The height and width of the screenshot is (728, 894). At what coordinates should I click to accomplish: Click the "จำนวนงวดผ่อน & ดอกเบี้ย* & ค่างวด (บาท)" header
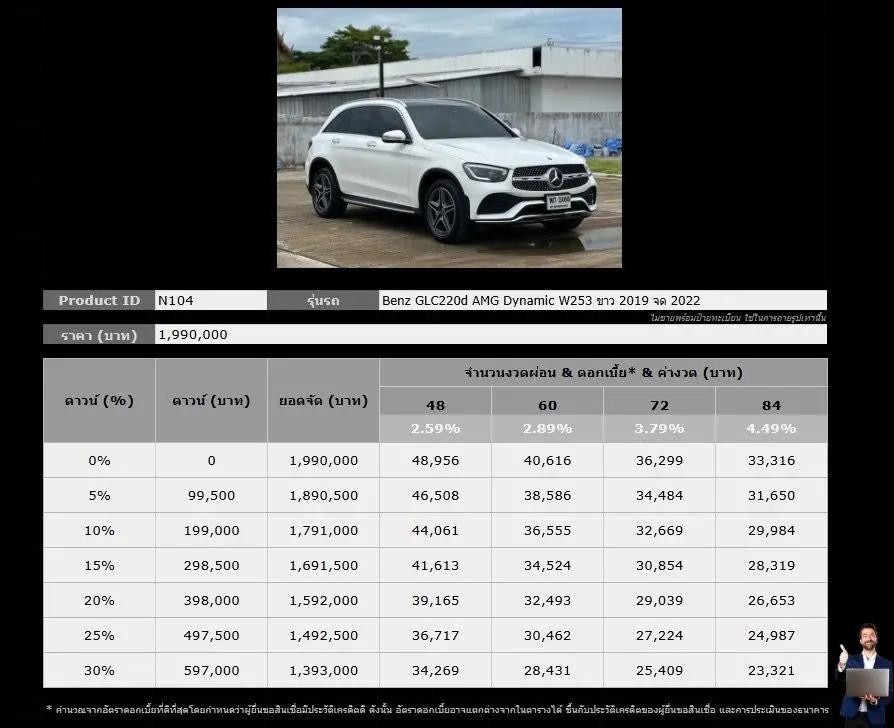603,373
